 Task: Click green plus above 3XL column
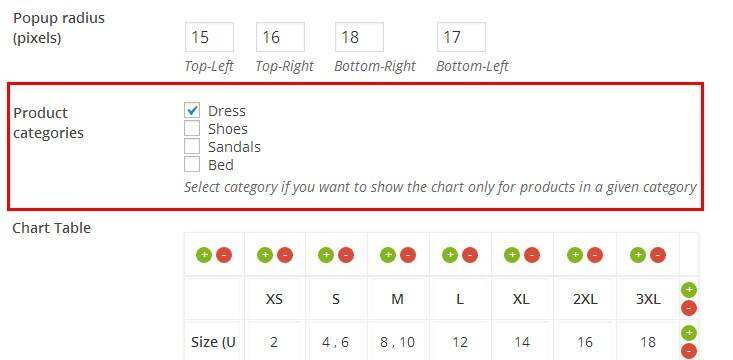[638, 255]
